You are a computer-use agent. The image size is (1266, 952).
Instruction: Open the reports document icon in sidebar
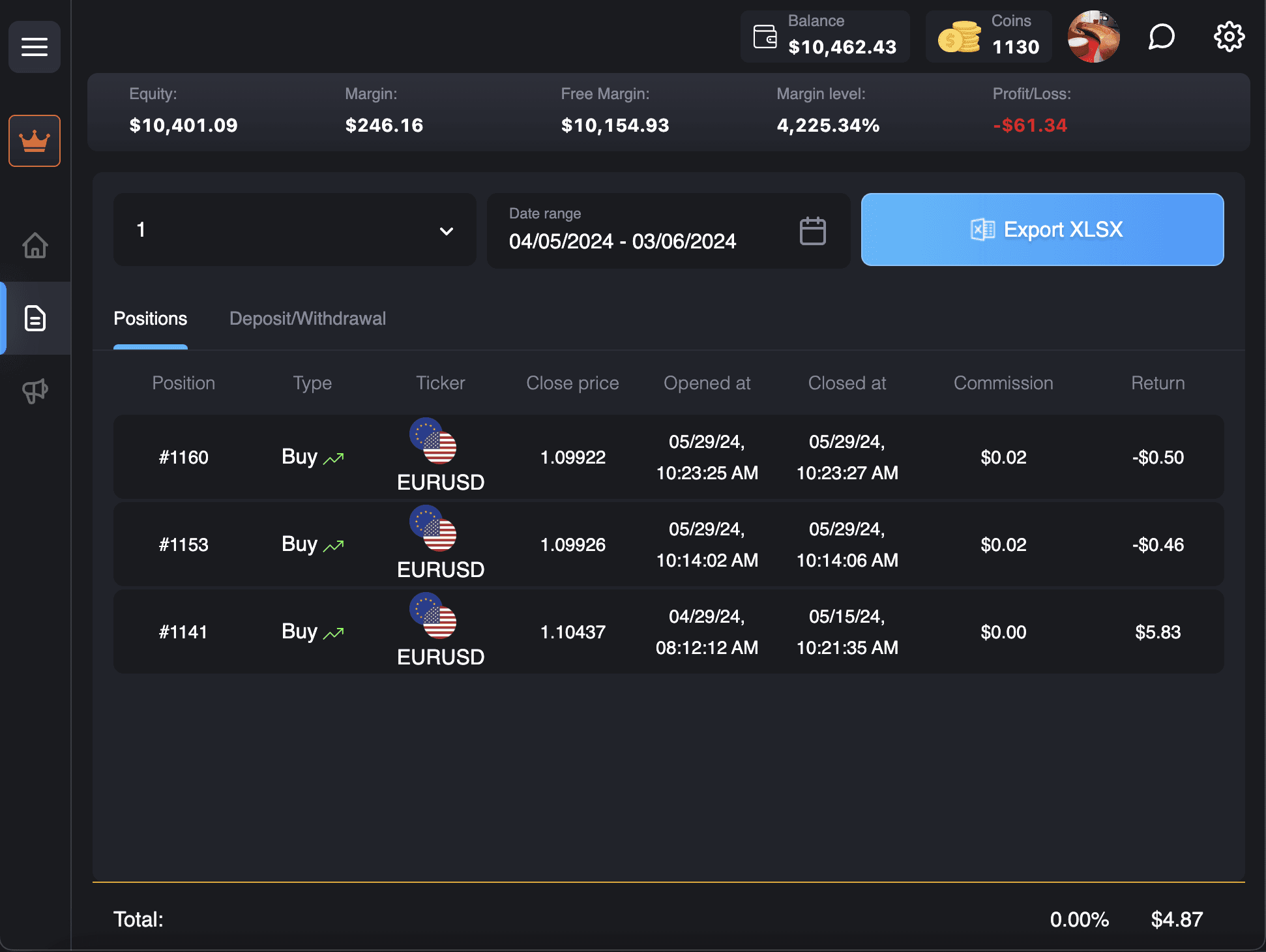tap(35, 318)
